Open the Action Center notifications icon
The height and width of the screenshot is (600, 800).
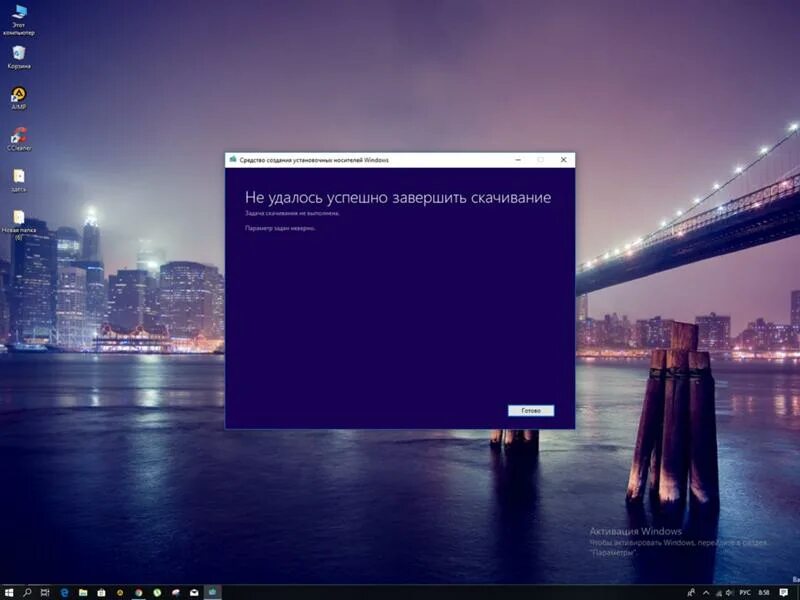pos(784,592)
